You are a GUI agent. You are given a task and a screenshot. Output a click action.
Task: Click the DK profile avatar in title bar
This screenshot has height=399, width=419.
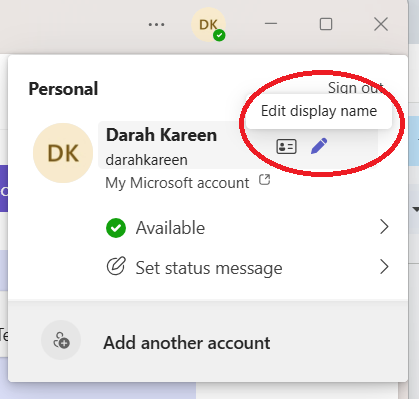(x=208, y=24)
